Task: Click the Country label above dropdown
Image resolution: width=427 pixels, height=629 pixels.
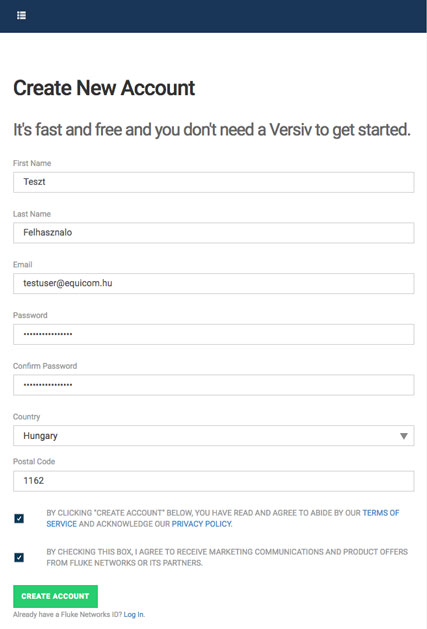Action: tap(26, 417)
